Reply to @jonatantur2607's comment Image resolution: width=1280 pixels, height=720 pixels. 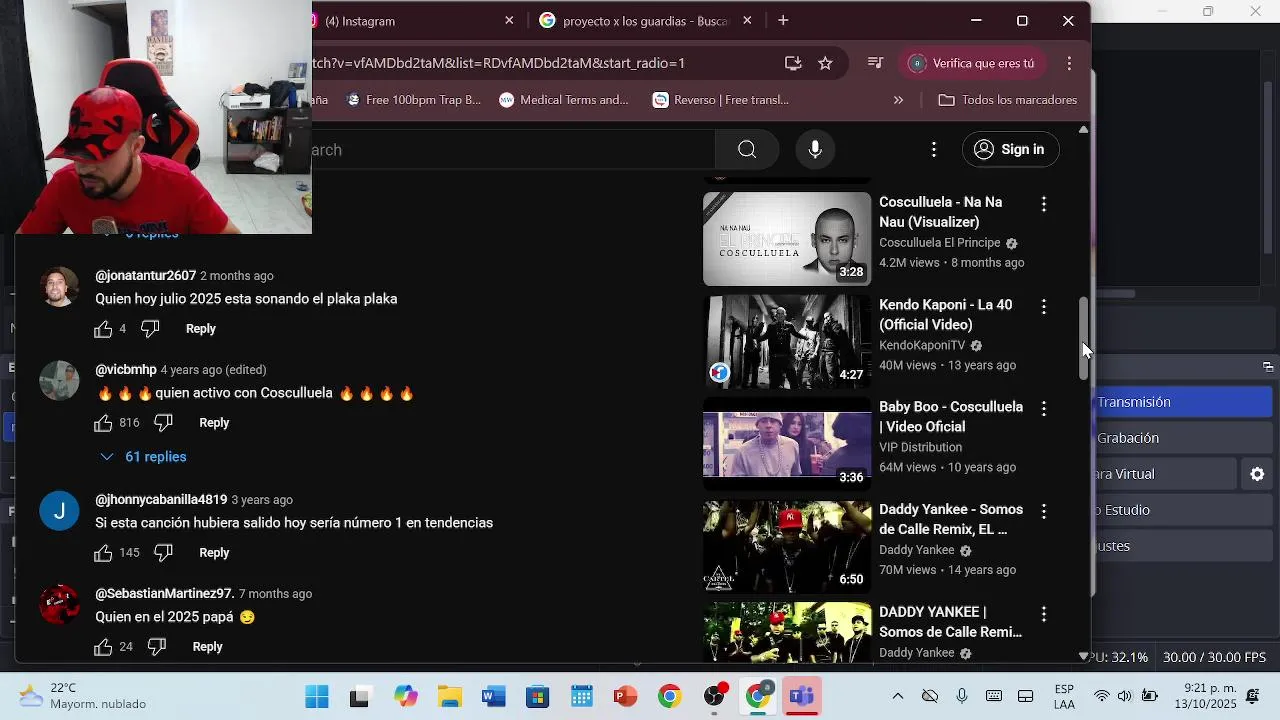201,329
